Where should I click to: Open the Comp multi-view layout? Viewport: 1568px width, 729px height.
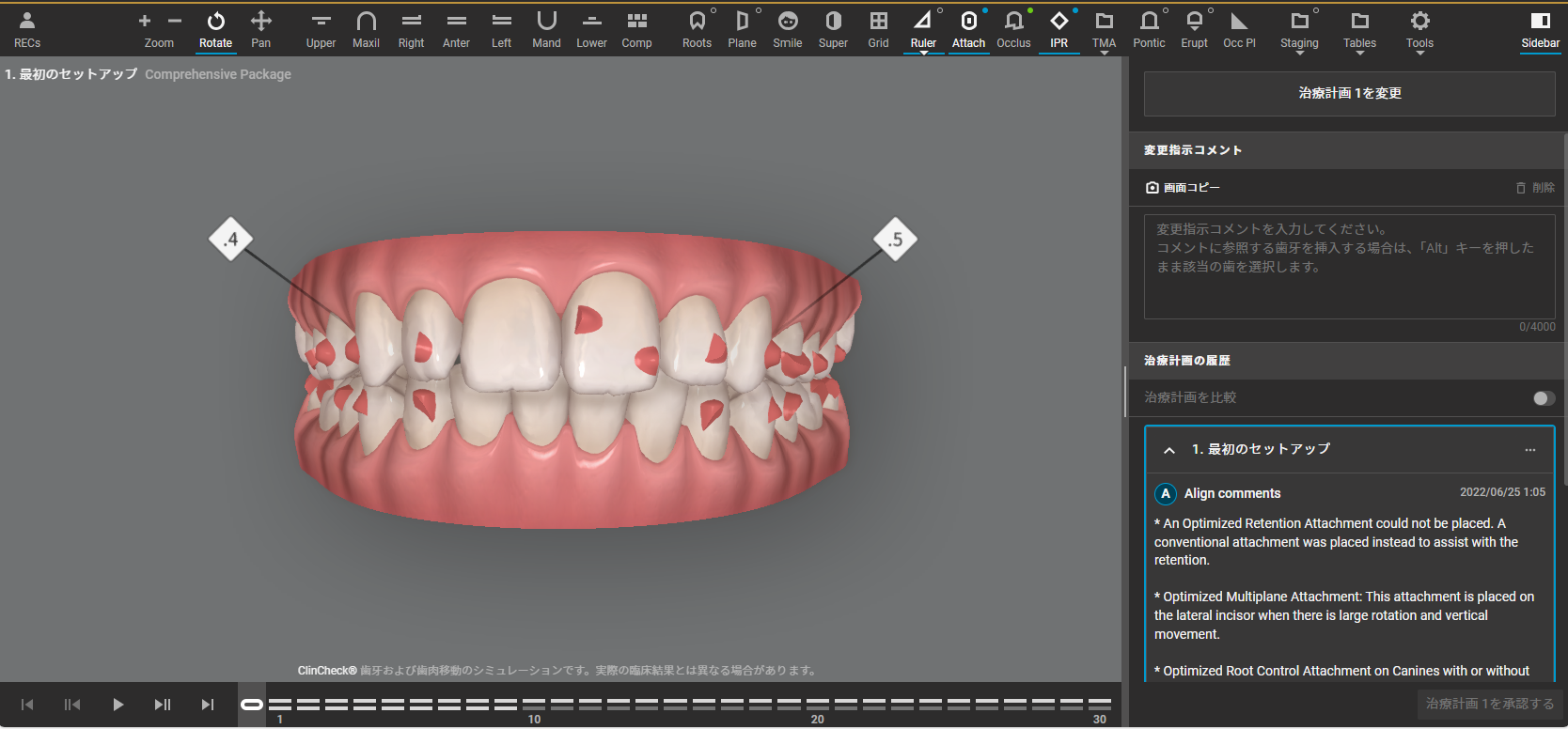click(636, 29)
